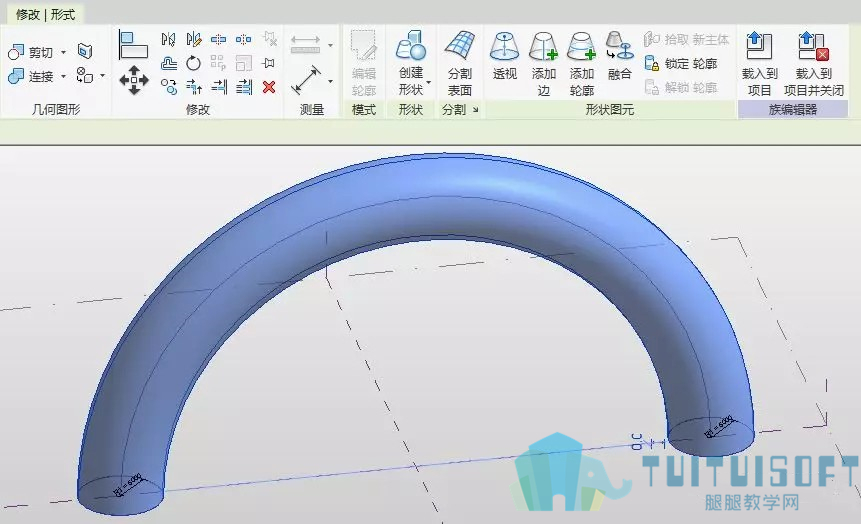Open the 创建形状 dropdown arrow
The image size is (861, 524).
[428, 82]
